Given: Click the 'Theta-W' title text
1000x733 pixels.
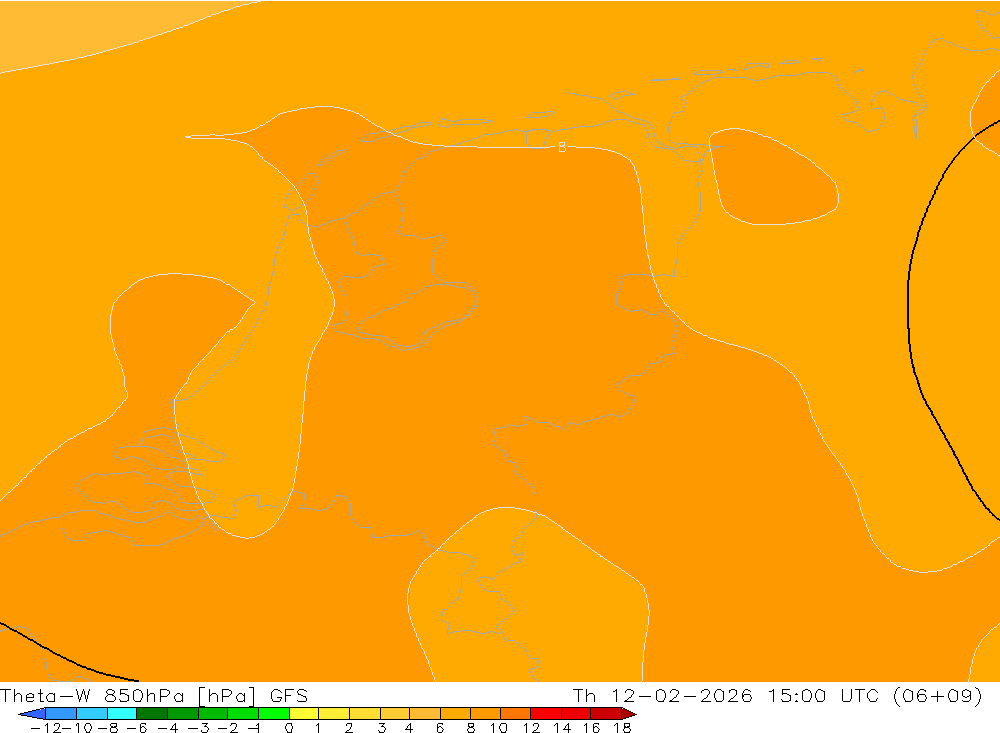Looking at the screenshot, I should point(45,695).
